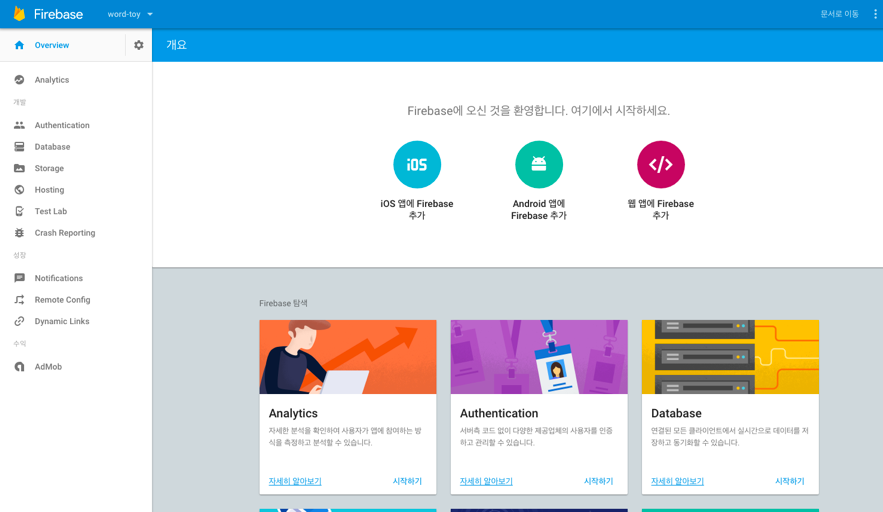This screenshot has width=883, height=512.
Task: Click the Database card server illustration
Action: (730, 357)
